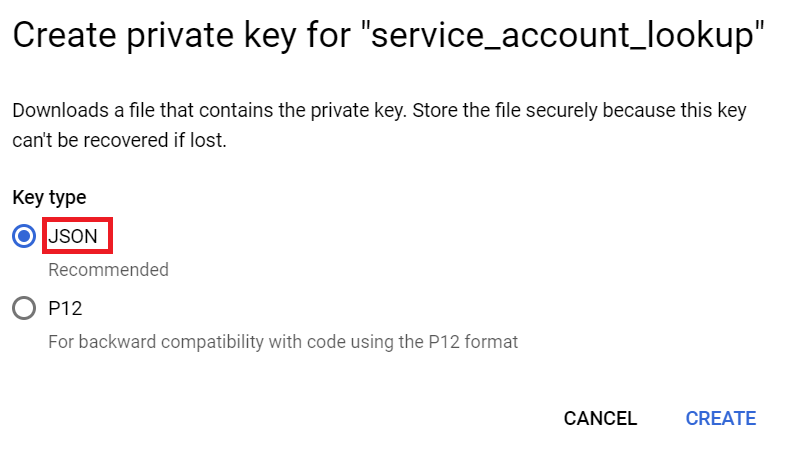Click the CREATE button
The image size is (798, 451).
(x=720, y=418)
